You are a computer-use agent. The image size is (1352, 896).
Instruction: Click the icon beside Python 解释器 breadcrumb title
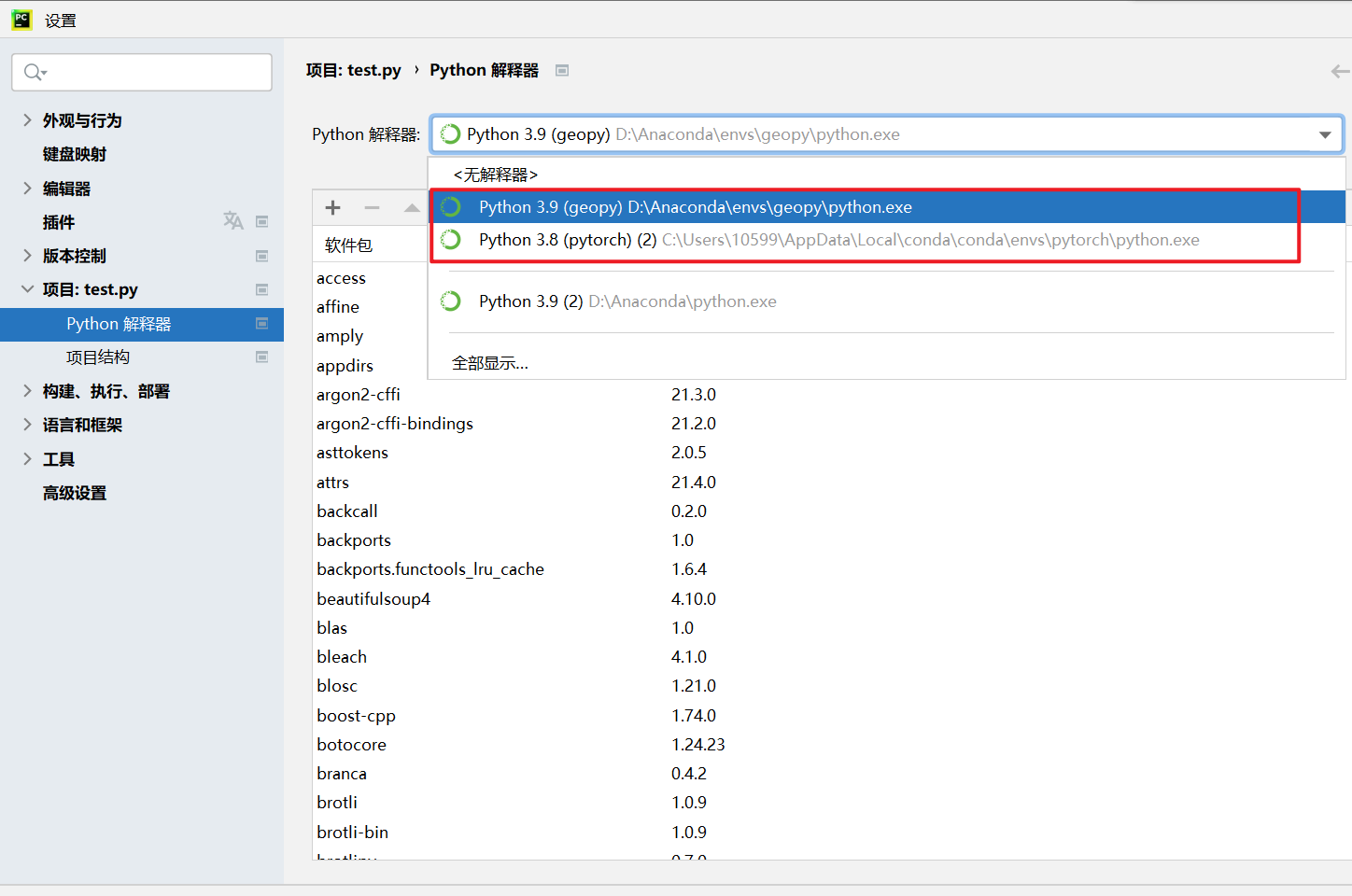562,70
